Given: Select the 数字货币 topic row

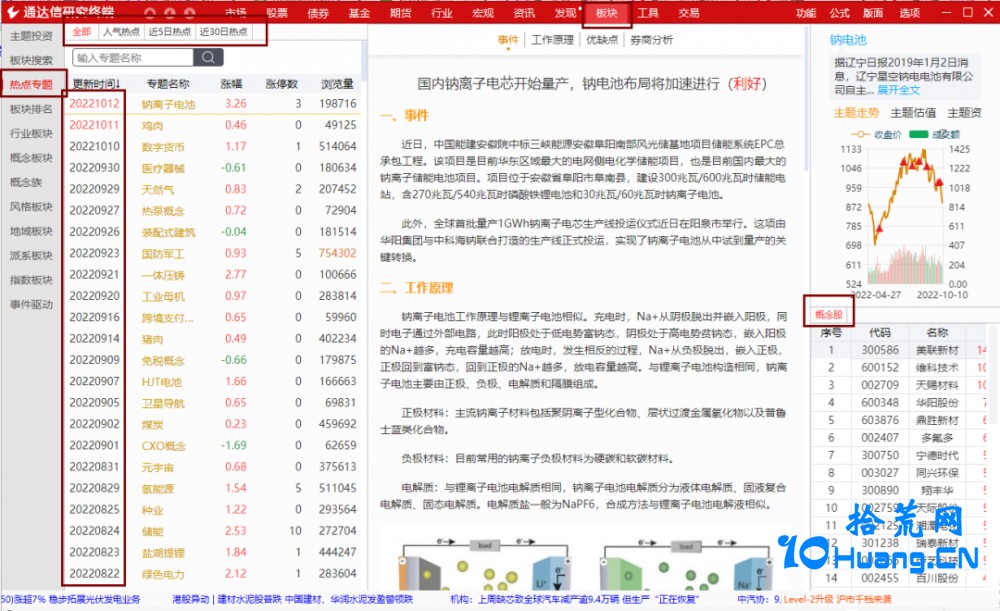Looking at the screenshot, I should 212,146.
